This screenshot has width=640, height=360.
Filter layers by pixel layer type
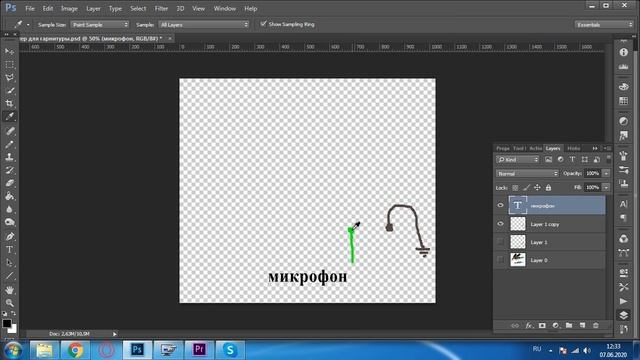[548, 160]
